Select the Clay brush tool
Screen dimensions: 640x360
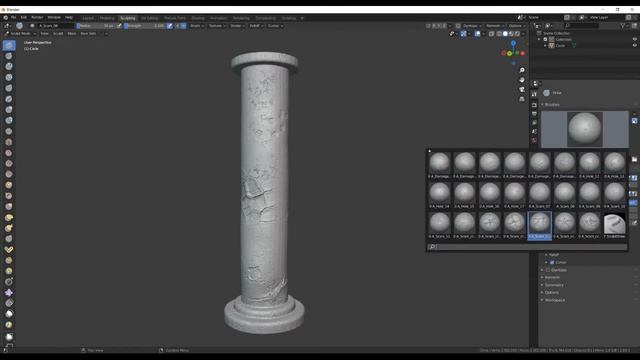point(9,67)
